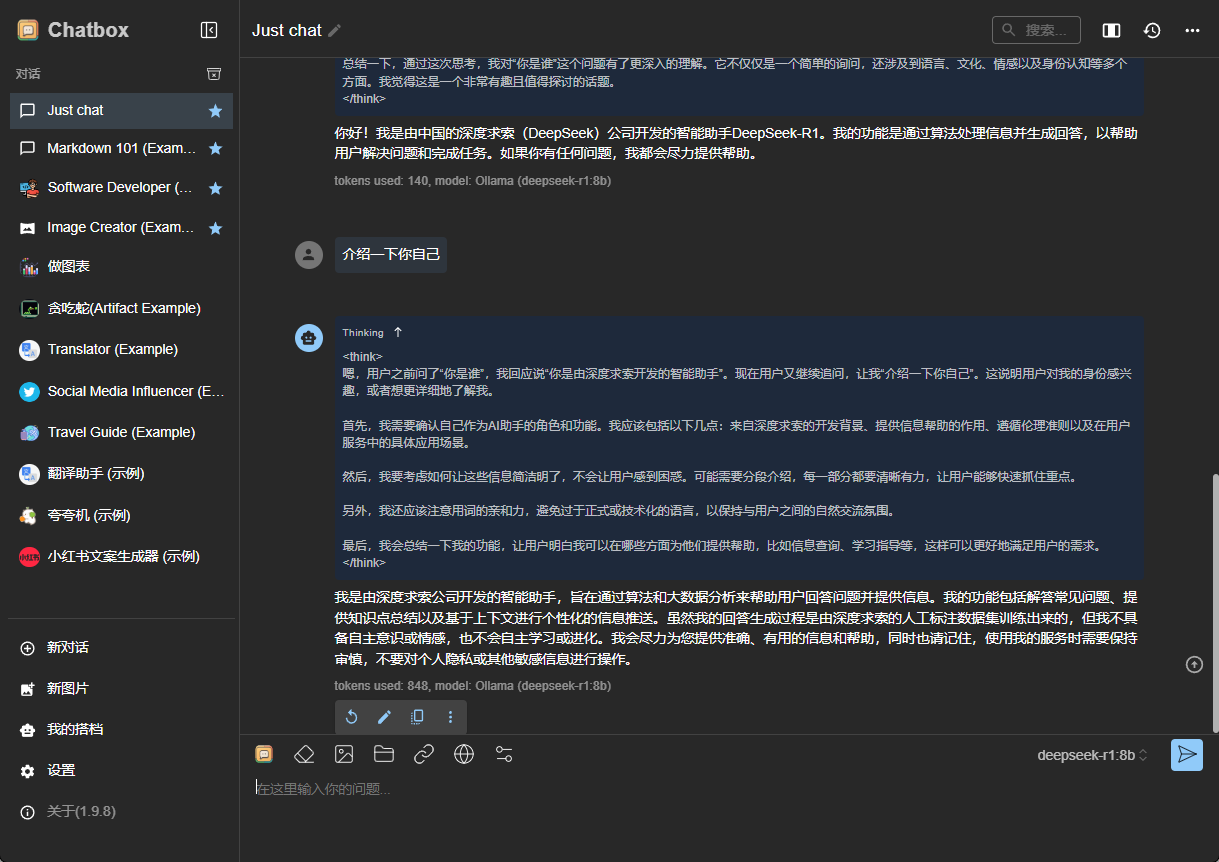Open the three-dot more menu at top right

(x=1192, y=30)
